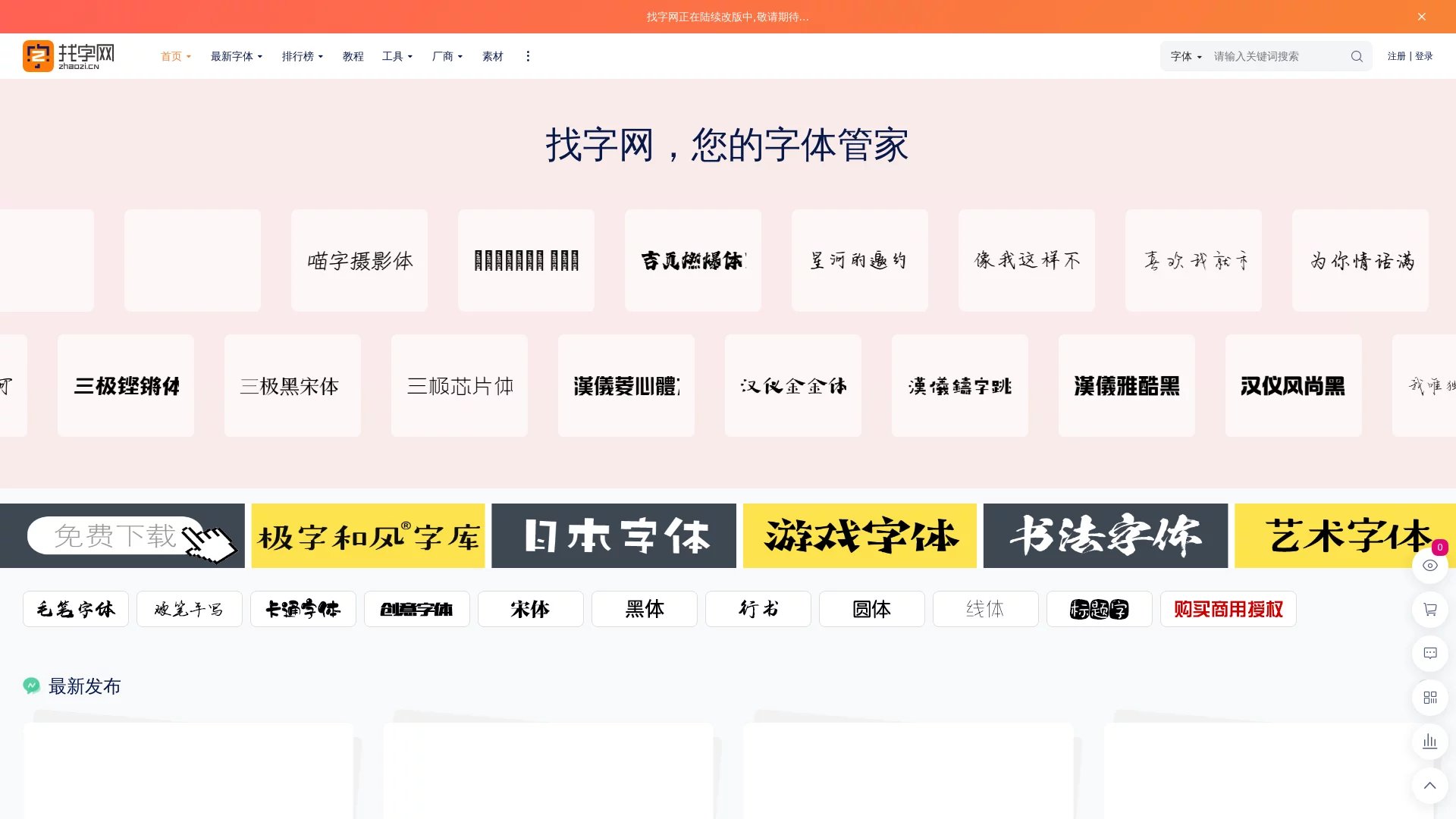This screenshot has width=1456, height=819.
Task: Select the yellow 游戏字体 banner
Action: coord(859,536)
